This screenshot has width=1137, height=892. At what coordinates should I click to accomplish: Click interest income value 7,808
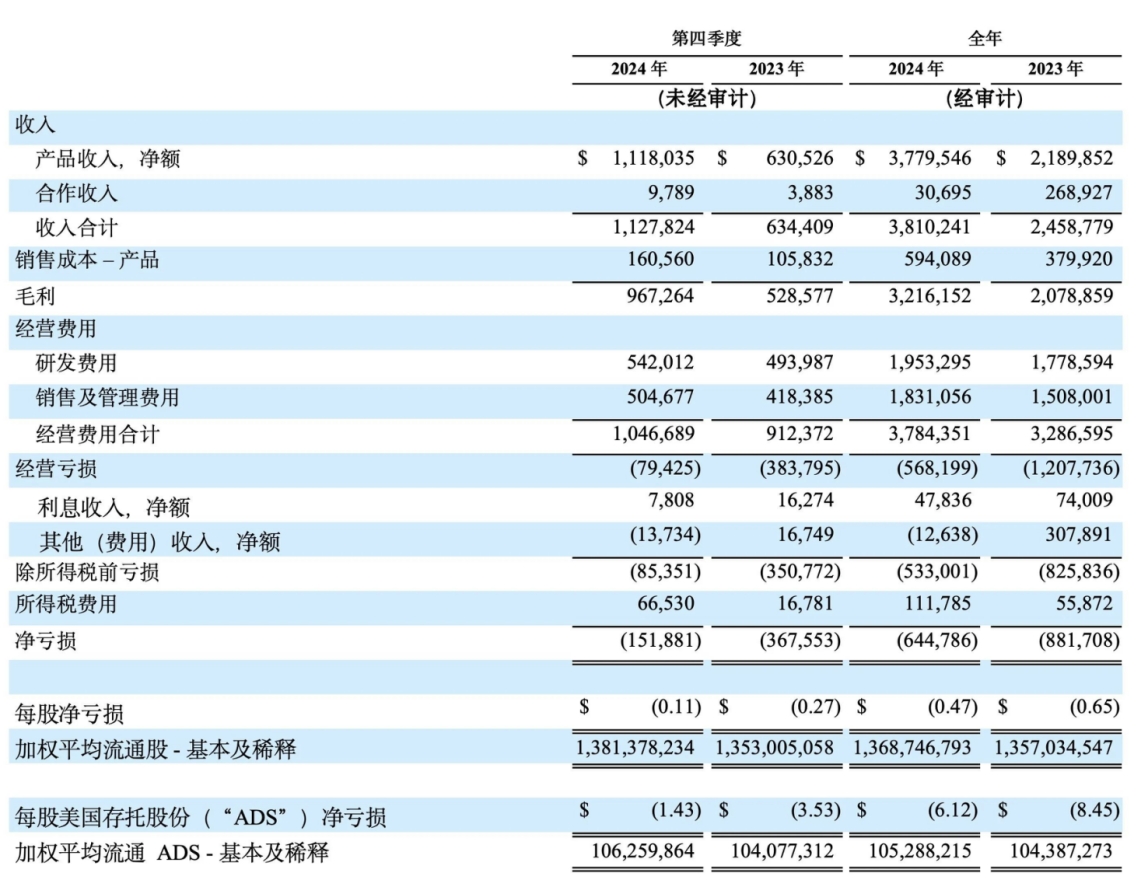point(671,500)
